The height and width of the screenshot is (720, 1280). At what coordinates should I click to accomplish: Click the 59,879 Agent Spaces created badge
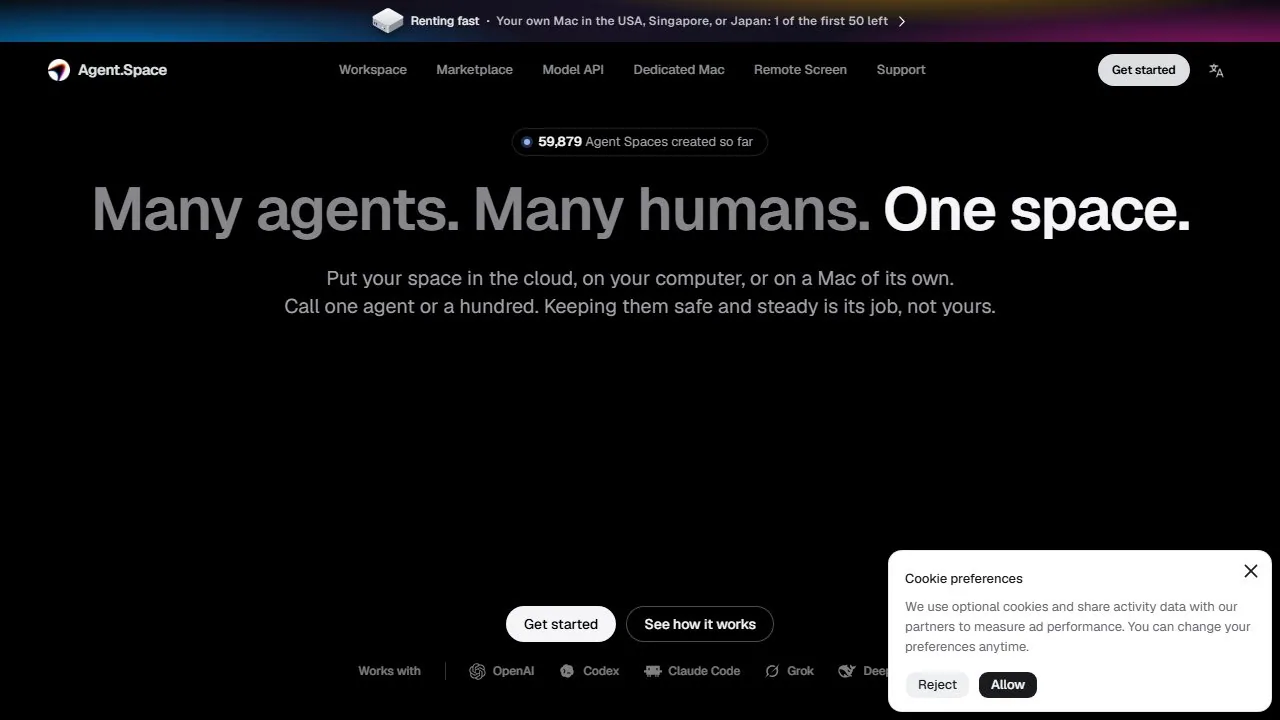[640, 142]
